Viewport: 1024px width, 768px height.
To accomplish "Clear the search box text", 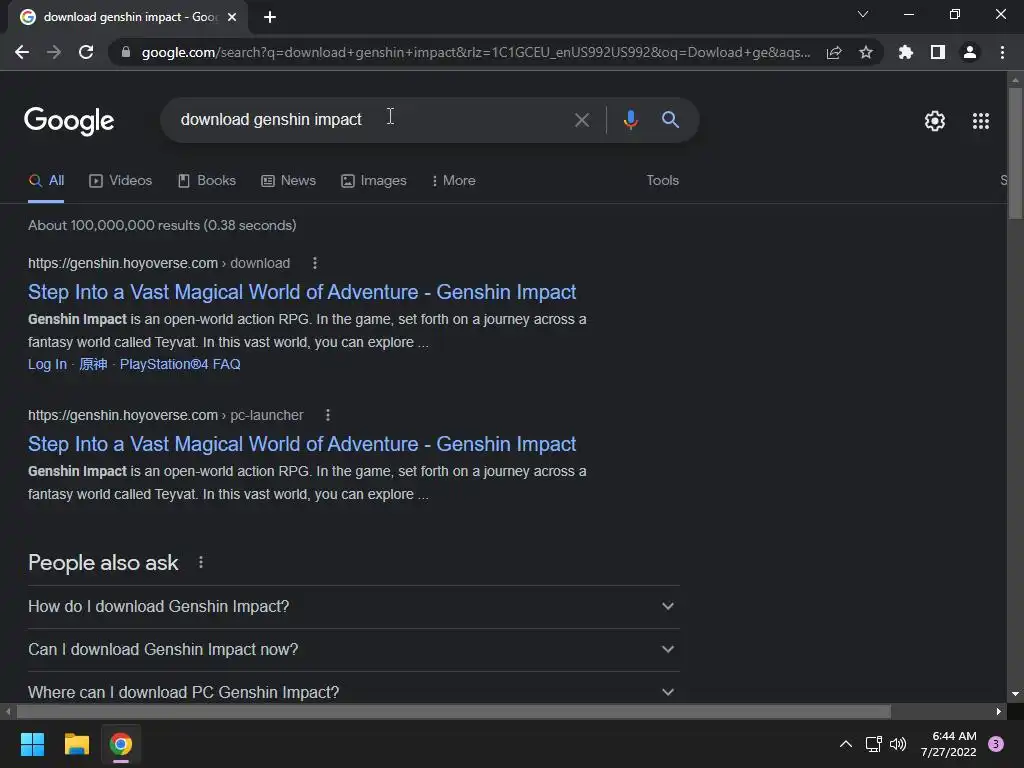I will click(x=581, y=120).
